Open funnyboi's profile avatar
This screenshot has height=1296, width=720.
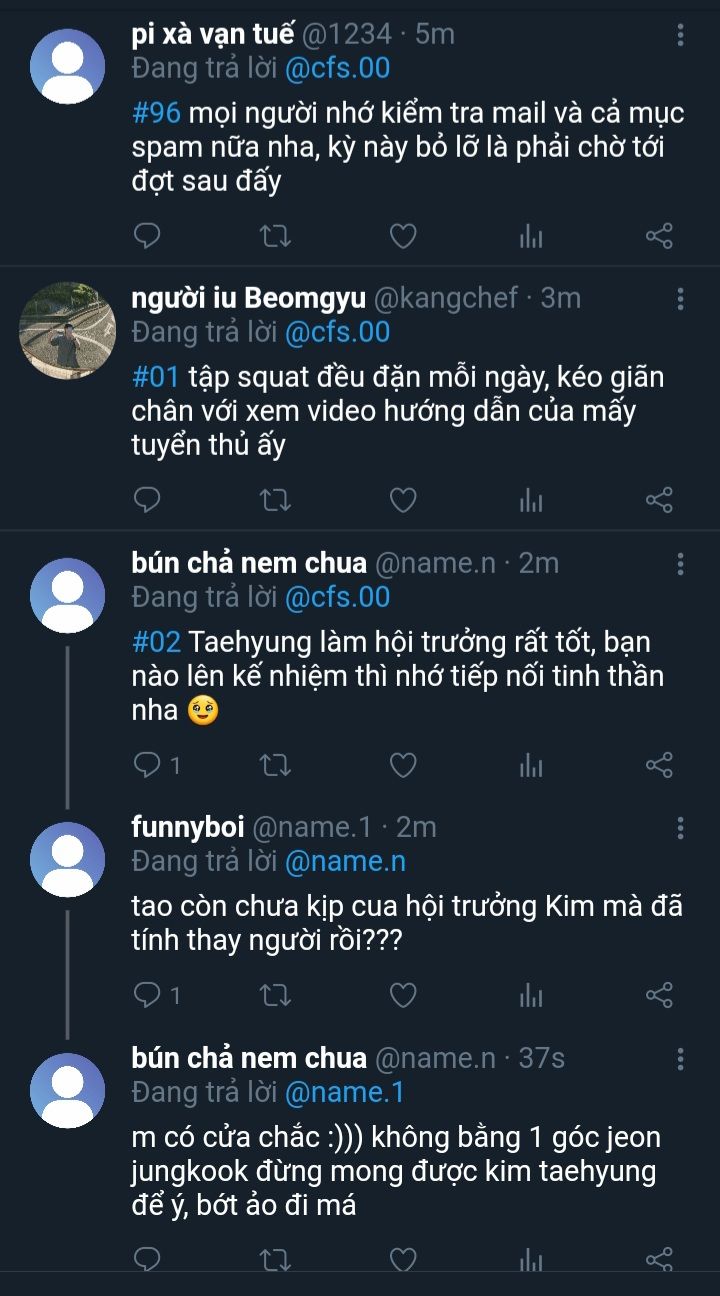pyautogui.click(x=68, y=860)
